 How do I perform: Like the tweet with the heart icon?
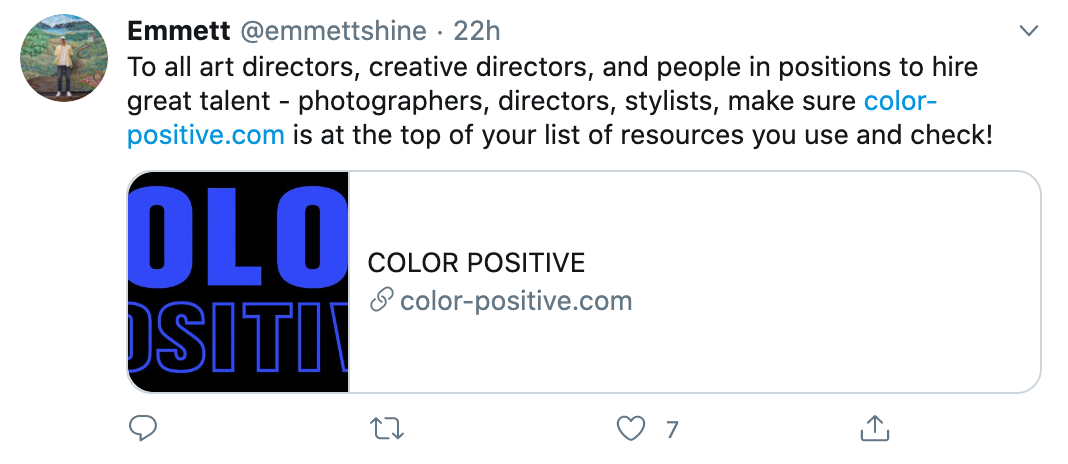click(x=631, y=429)
